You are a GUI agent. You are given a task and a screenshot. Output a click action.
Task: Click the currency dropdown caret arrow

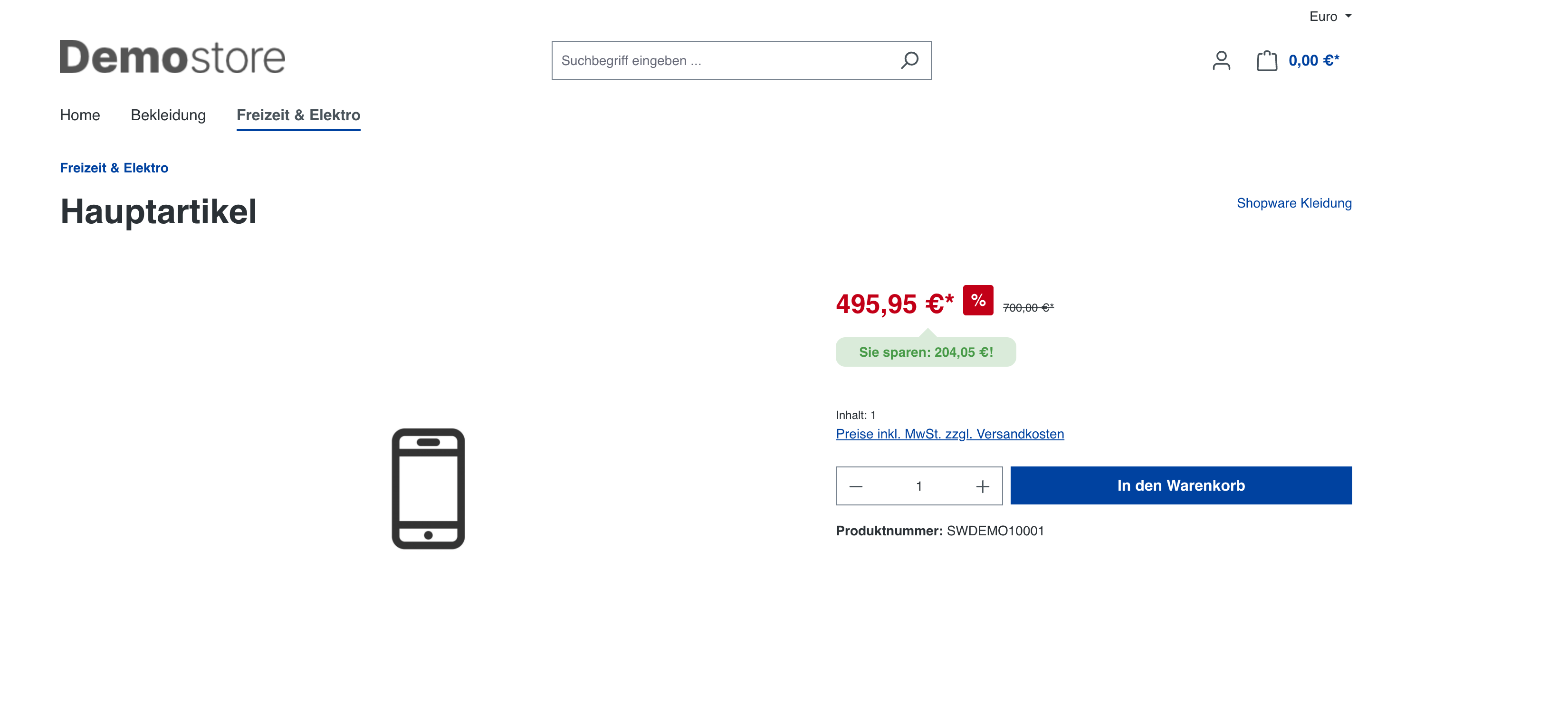(1348, 16)
